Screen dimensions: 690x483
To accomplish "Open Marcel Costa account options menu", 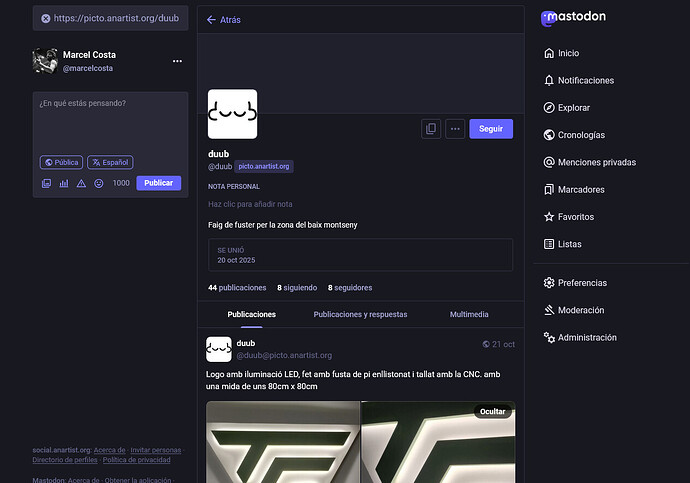I will 177,61.
